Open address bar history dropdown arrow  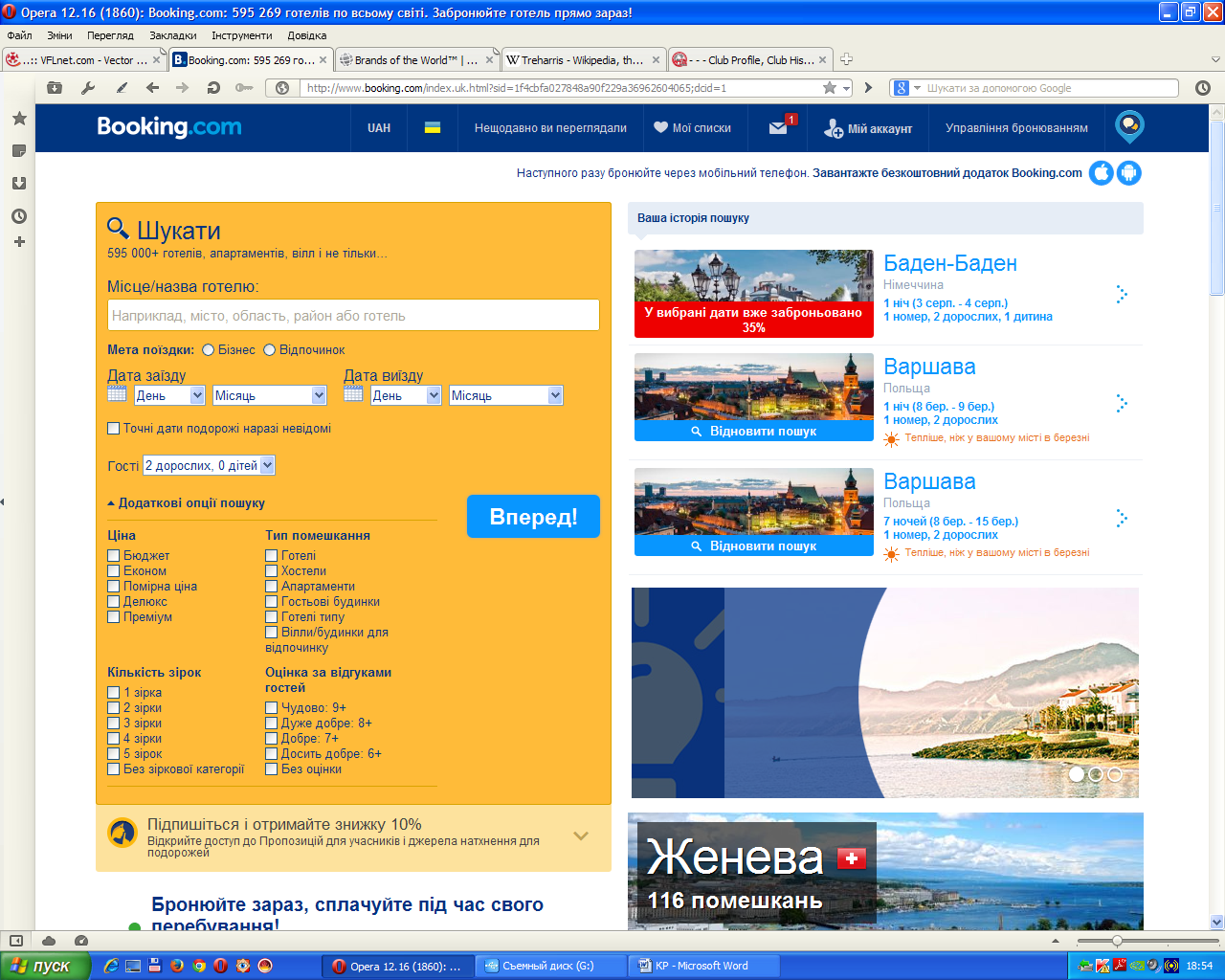846,88
